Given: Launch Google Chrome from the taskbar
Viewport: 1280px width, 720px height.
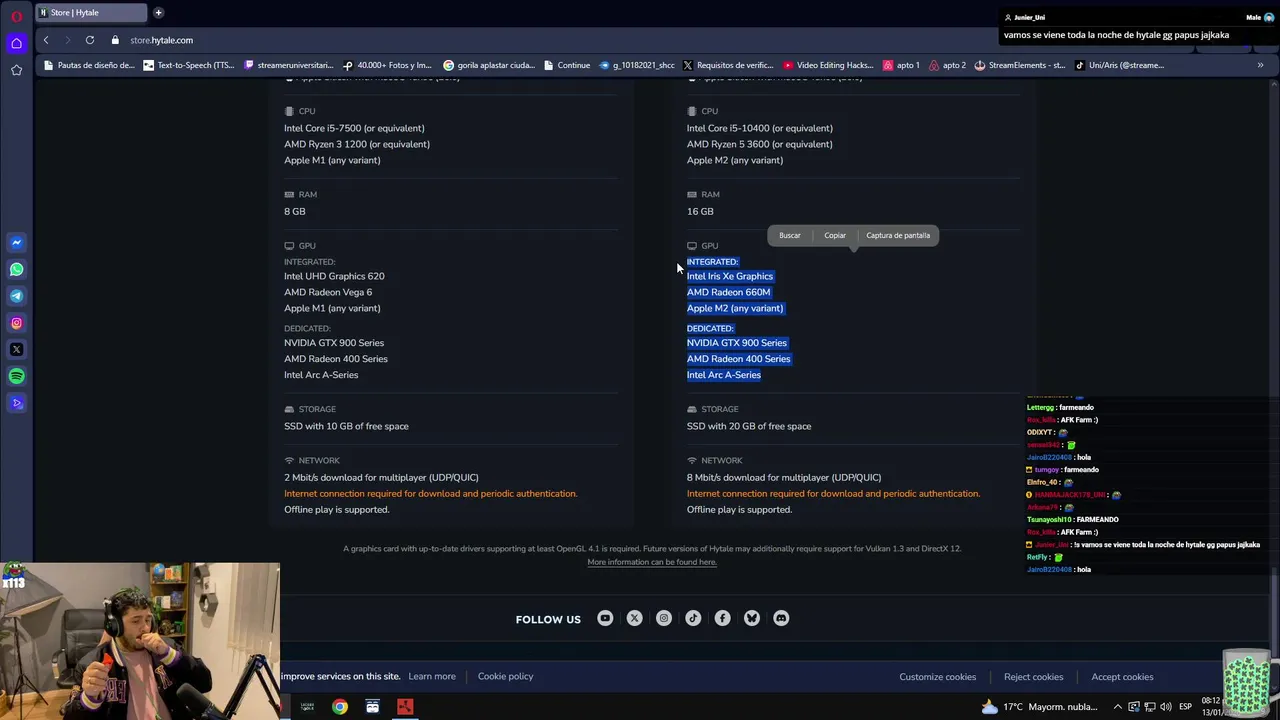Looking at the screenshot, I should (340, 707).
